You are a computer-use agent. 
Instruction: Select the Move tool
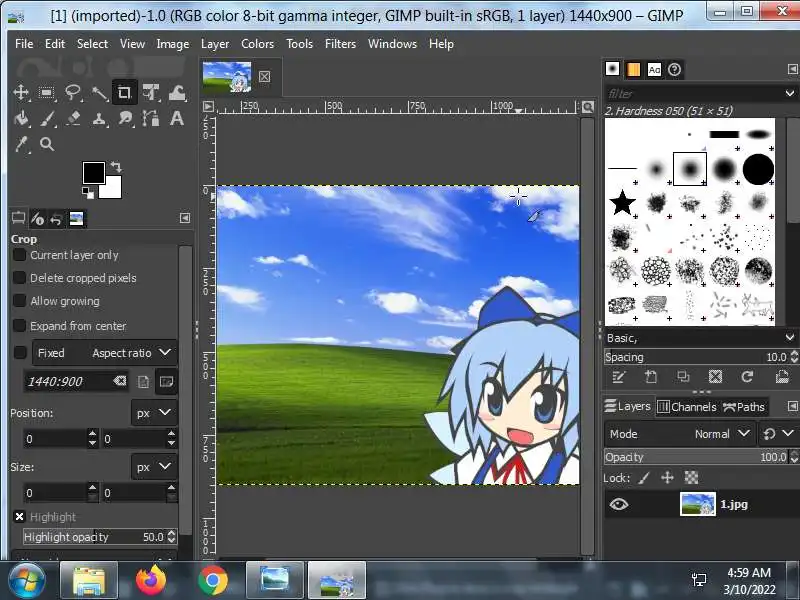[x=21, y=92]
